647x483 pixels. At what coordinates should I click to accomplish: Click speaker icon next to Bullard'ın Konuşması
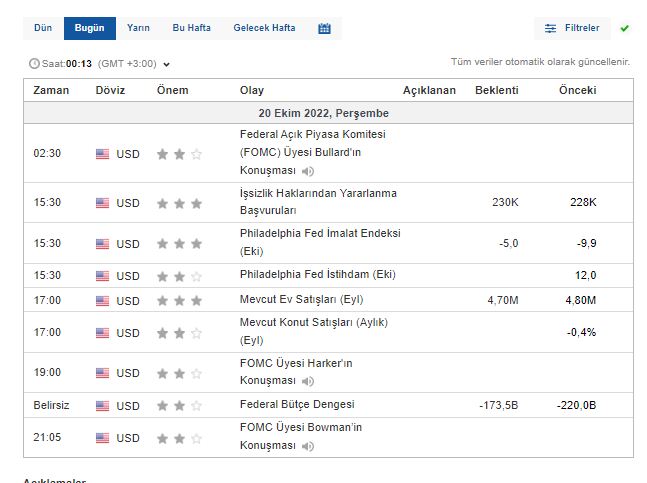click(x=308, y=172)
